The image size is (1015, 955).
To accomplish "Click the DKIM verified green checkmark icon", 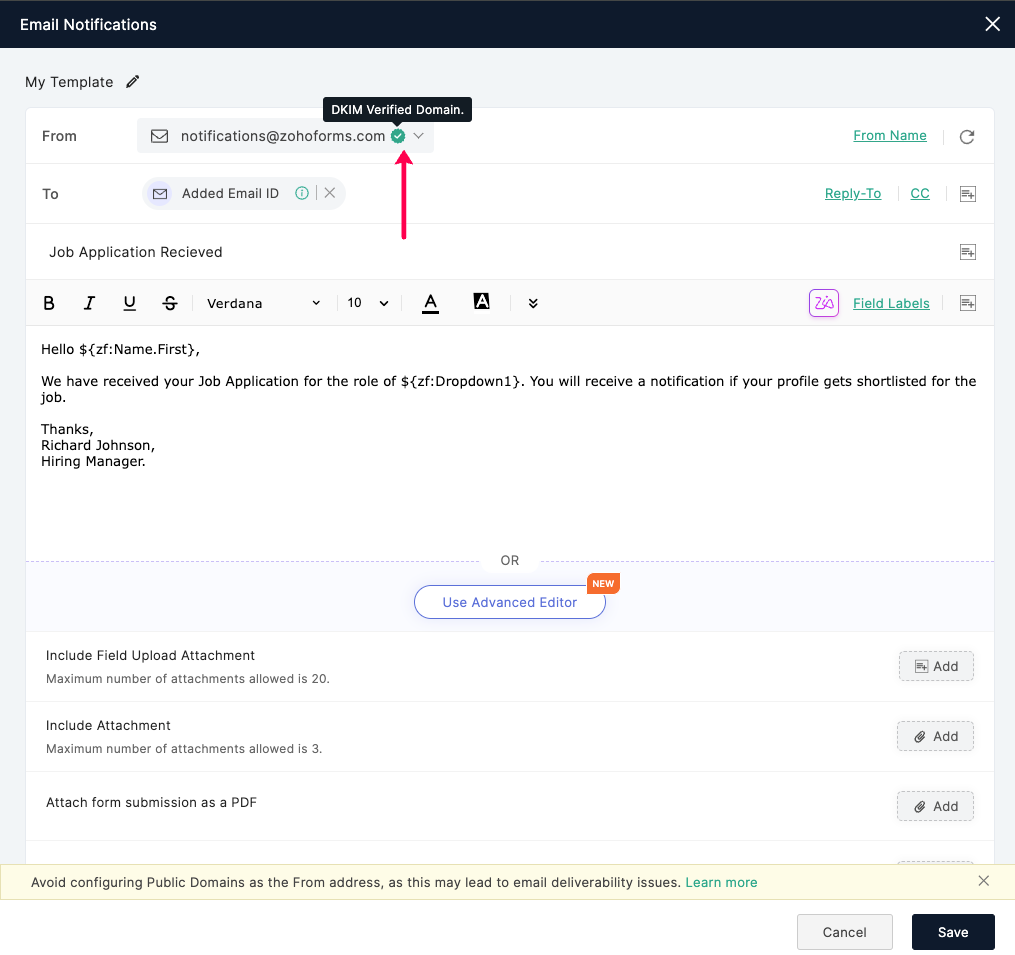I will [398, 136].
